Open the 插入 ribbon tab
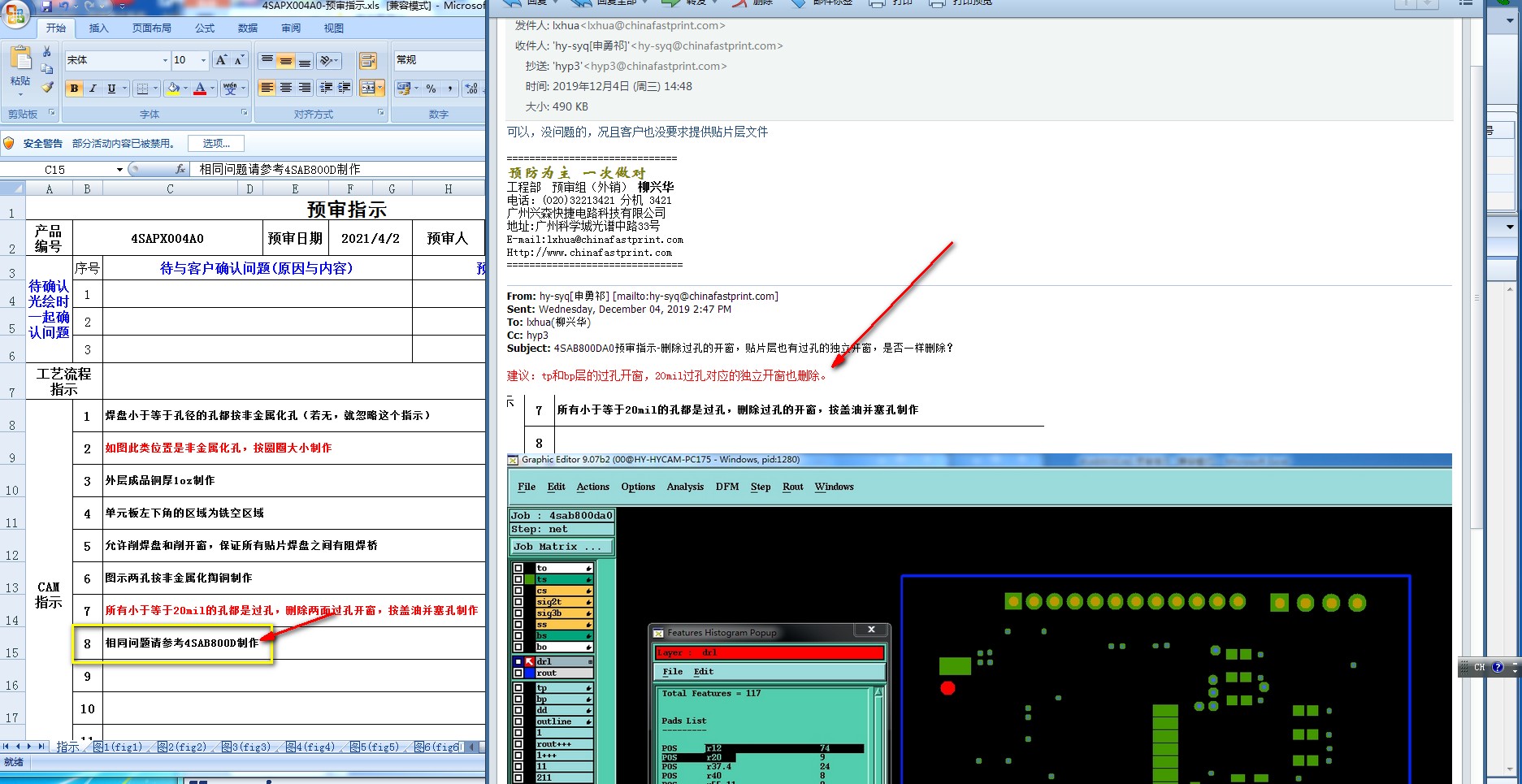This screenshot has height=784, width=1522. (x=98, y=28)
